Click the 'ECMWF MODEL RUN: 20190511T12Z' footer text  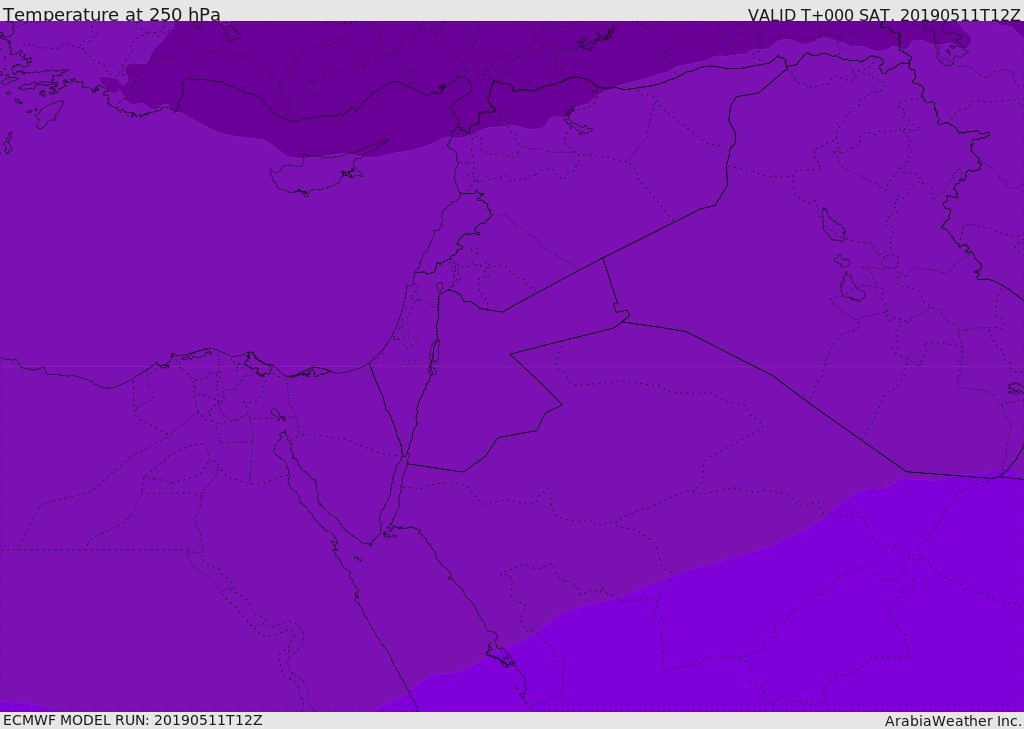(x=133, y=720)
